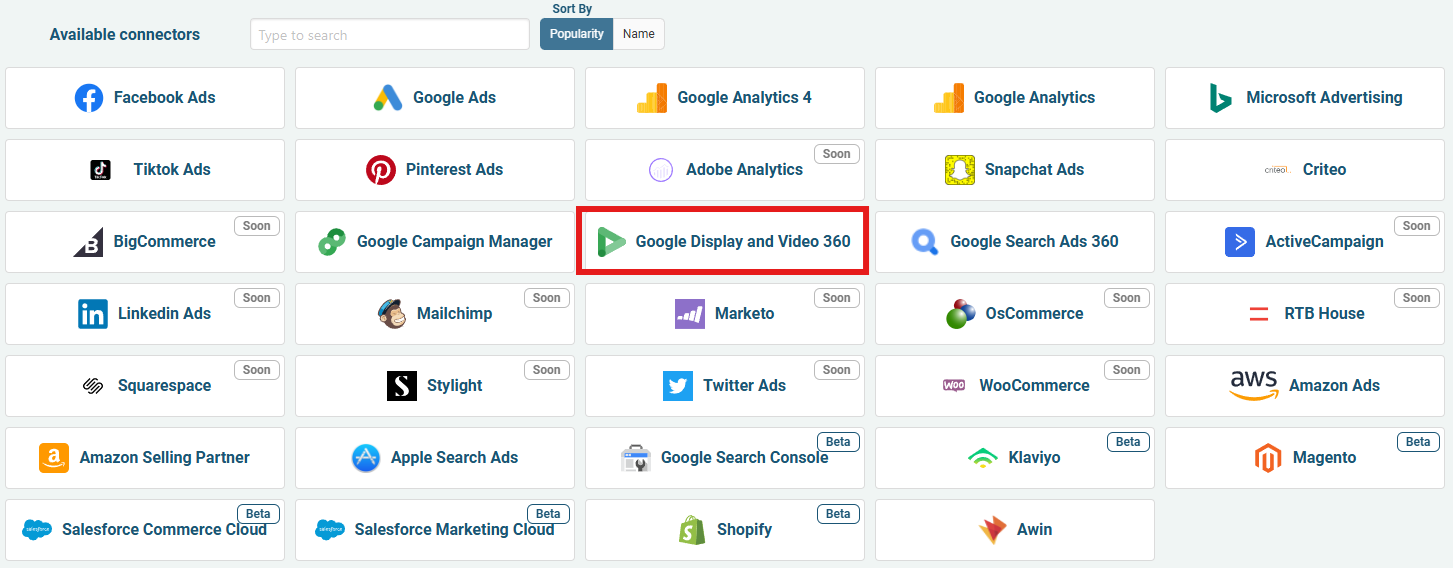The height and width of the screenshot is (568, 1453).
Task: Open the Amazon Selling Partner connector
Action: [145, 458]
